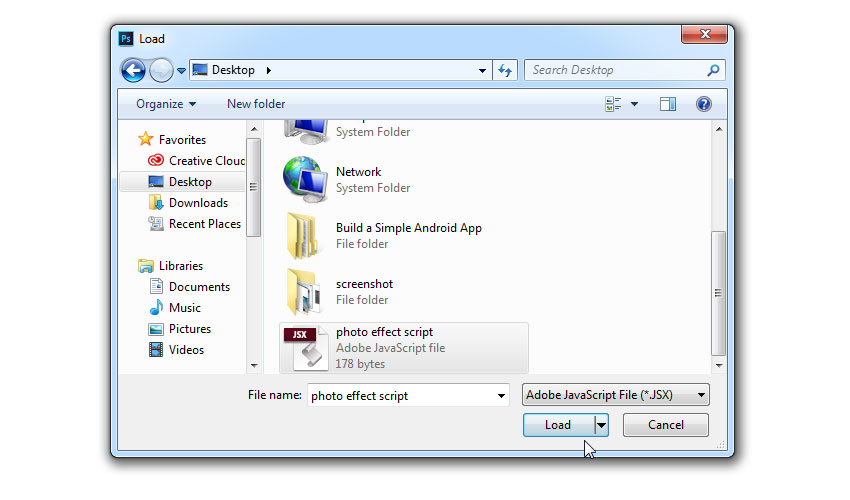
Task: Open the Adobe JavaScript File type dropdown
Action: point(616,395)
